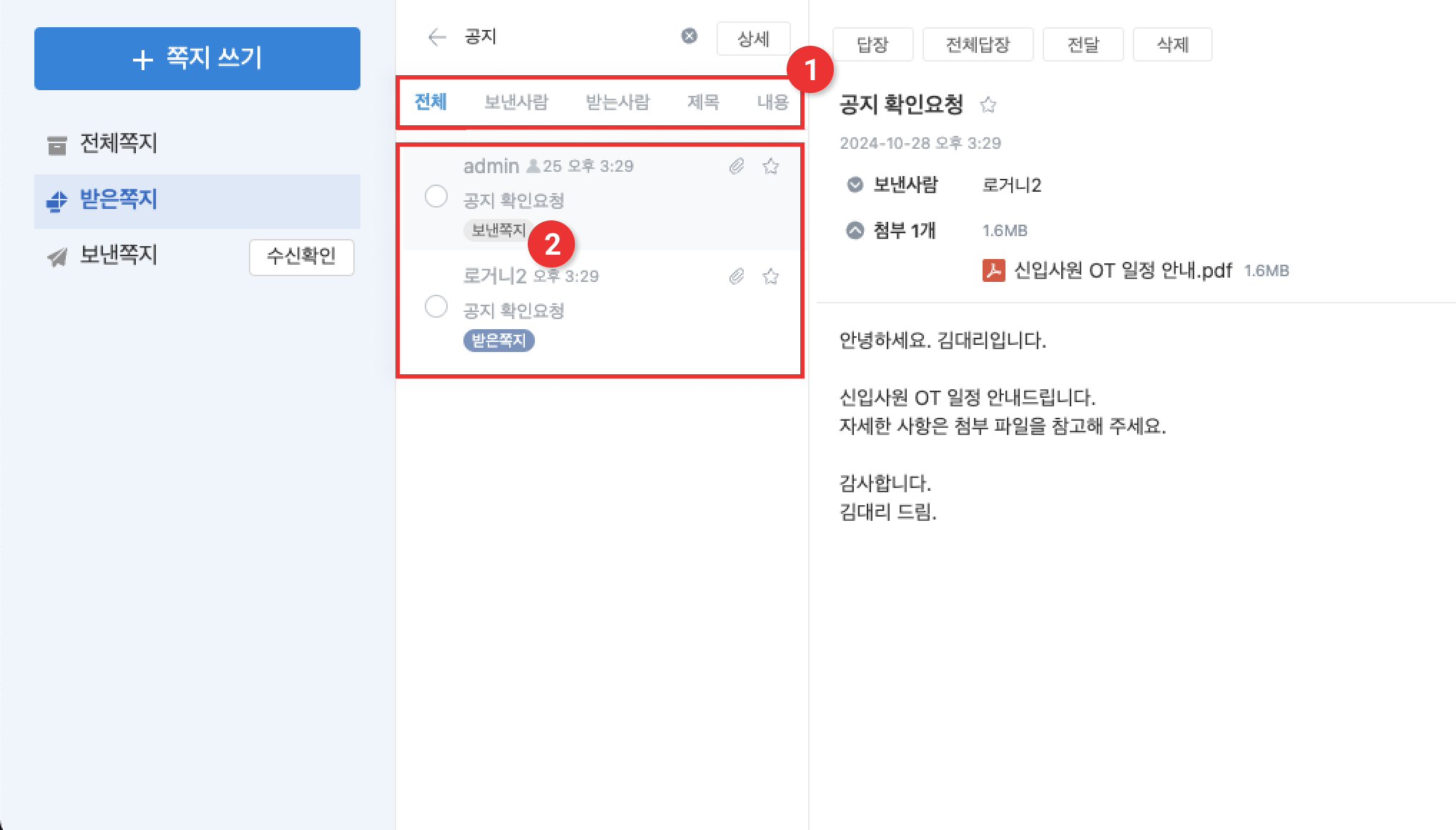Clear the search text with X icon

[689, 36]
